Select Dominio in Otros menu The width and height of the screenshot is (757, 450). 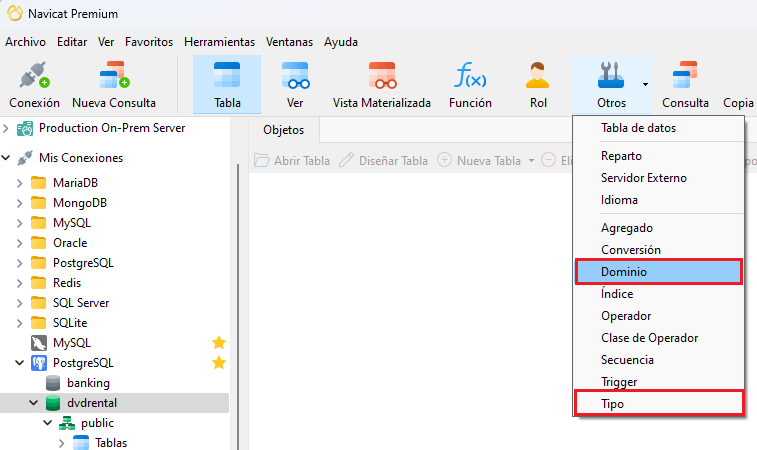(659, 272)
